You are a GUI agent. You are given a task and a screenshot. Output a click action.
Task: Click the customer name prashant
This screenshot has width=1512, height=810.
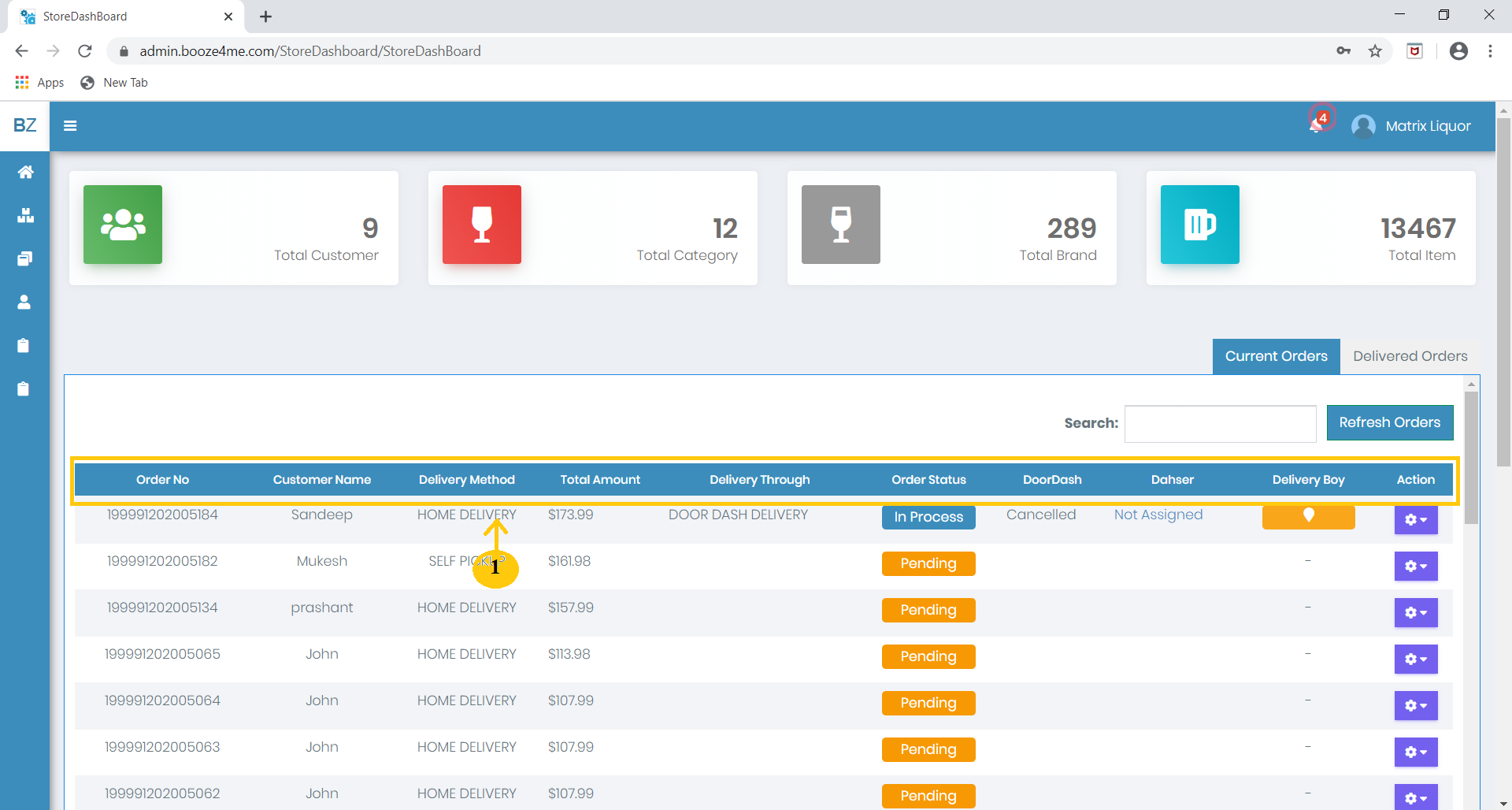click(322, 607)
